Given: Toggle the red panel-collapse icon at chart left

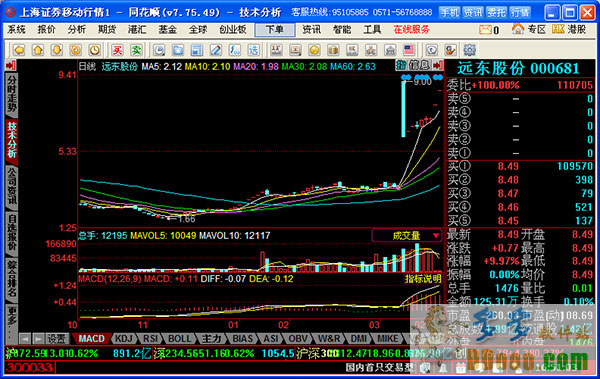Looking at the screenshot, I should tap(11, 65).
